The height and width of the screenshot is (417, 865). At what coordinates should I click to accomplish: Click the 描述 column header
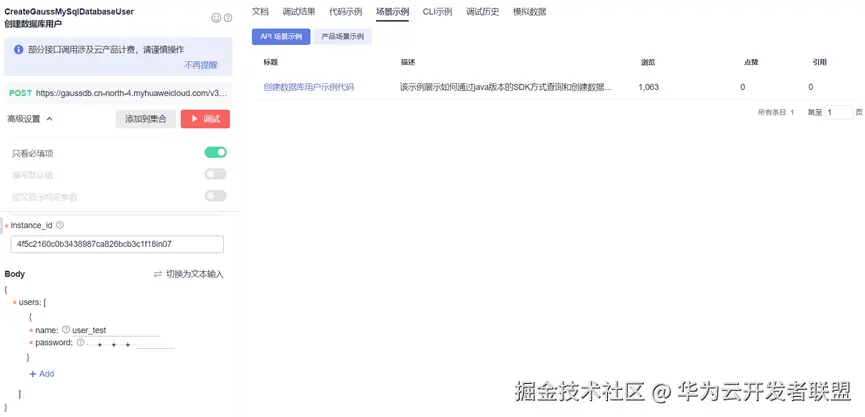[x=408, y=63]
